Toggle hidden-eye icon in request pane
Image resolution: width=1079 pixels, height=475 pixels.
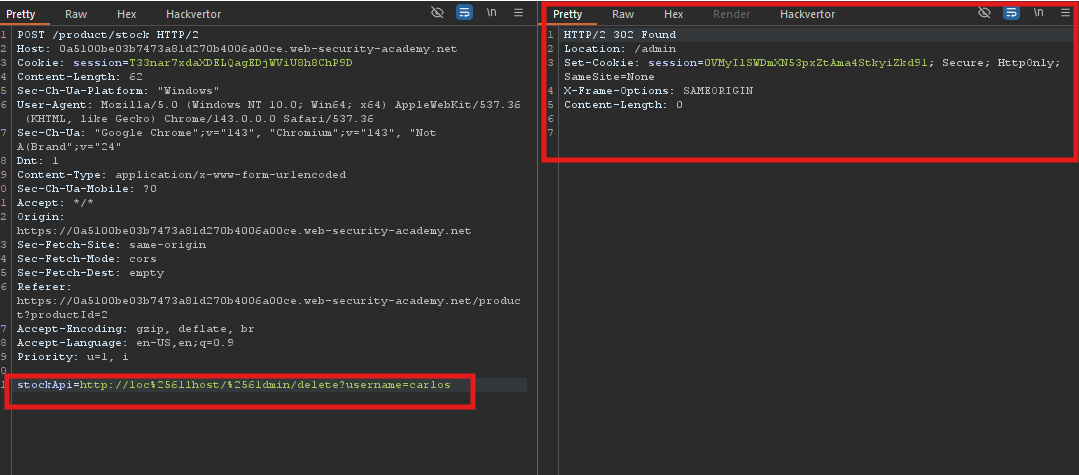pos(437,12)
